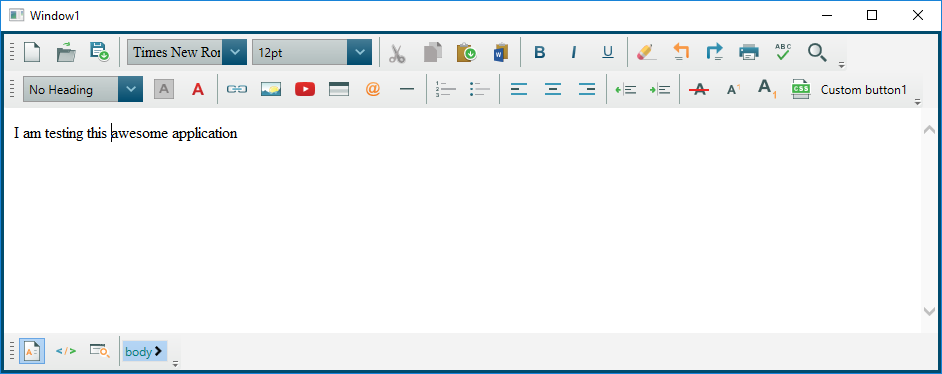
Task: Click the Window1 title bar icon
Action: click(17, 16)
